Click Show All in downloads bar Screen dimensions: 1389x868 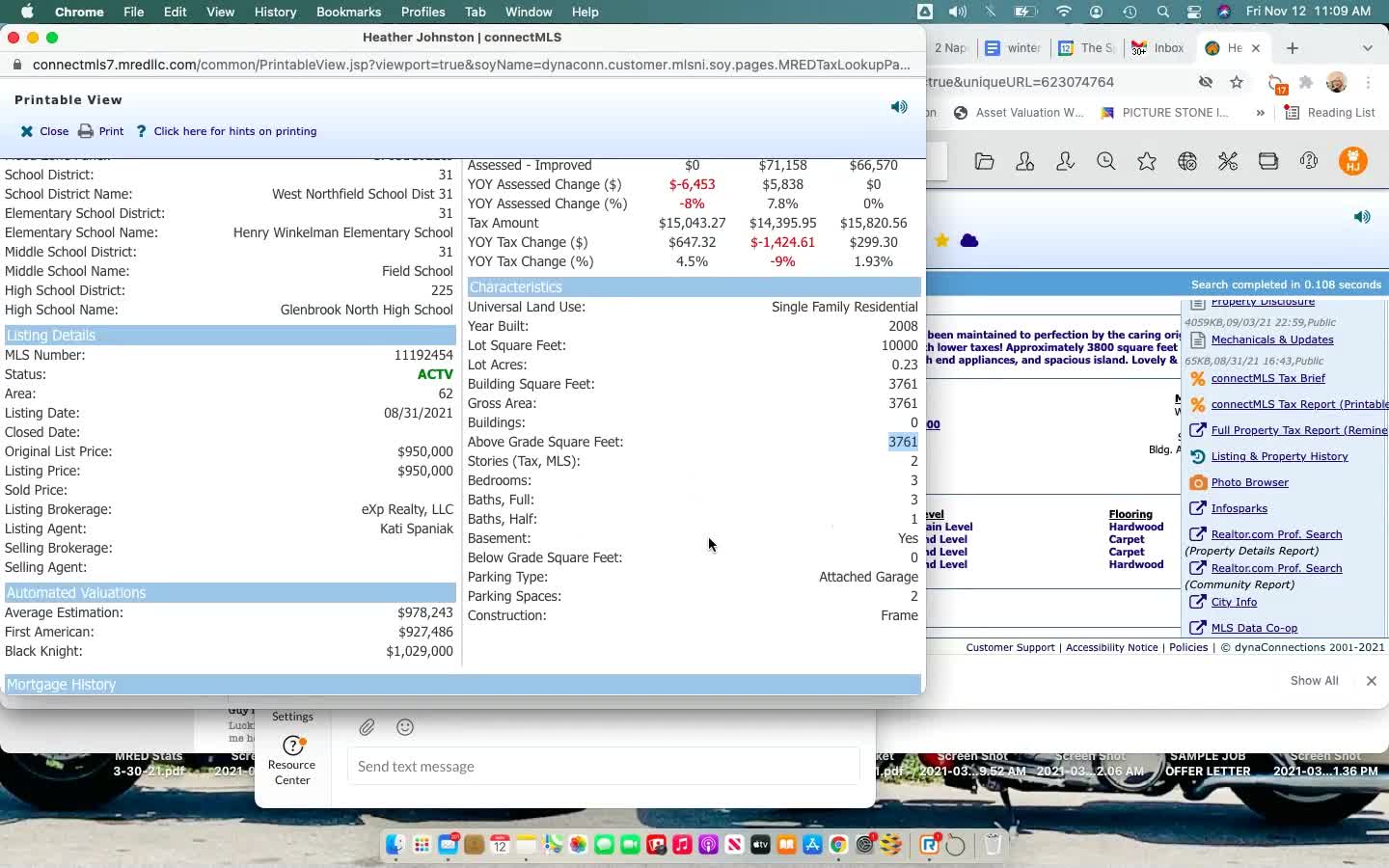[1314, 681]
